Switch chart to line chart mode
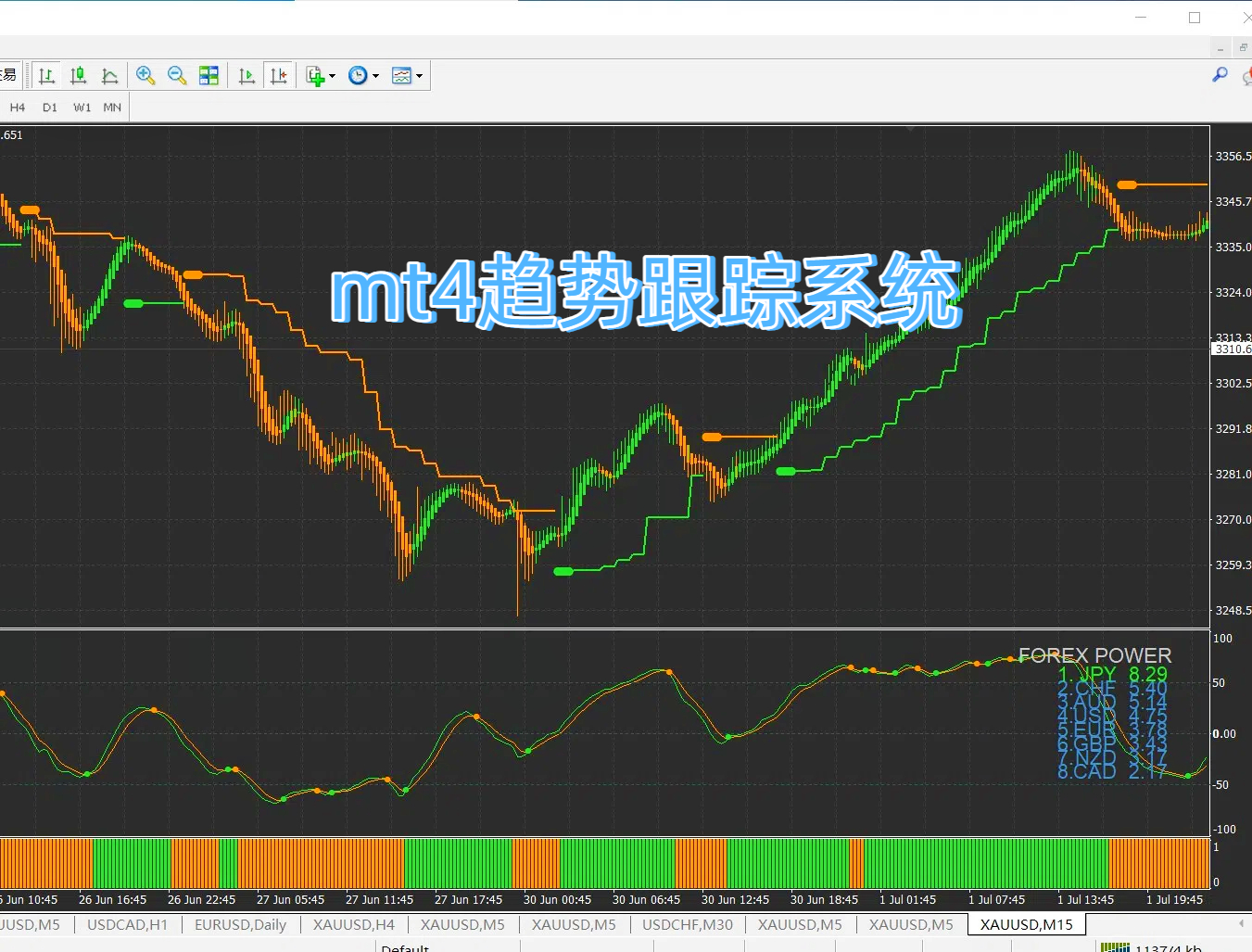Image resolution: width=1252 pixels, height=952 pixels. point(110,76)
